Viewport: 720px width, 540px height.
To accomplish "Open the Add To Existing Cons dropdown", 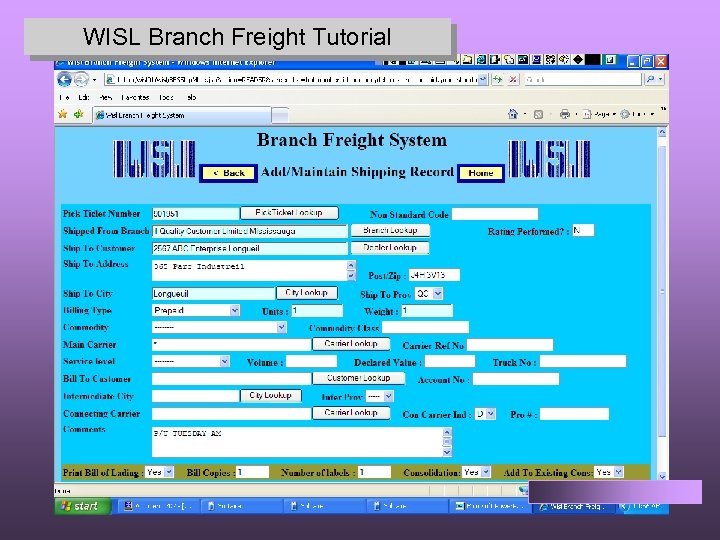I will (608, 472).
